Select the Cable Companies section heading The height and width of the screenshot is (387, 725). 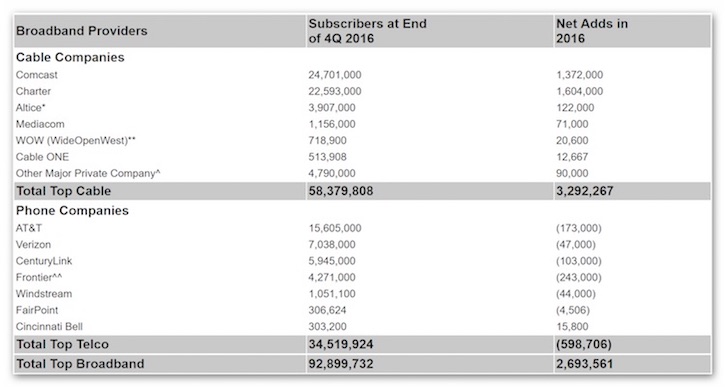click(70, 57)
